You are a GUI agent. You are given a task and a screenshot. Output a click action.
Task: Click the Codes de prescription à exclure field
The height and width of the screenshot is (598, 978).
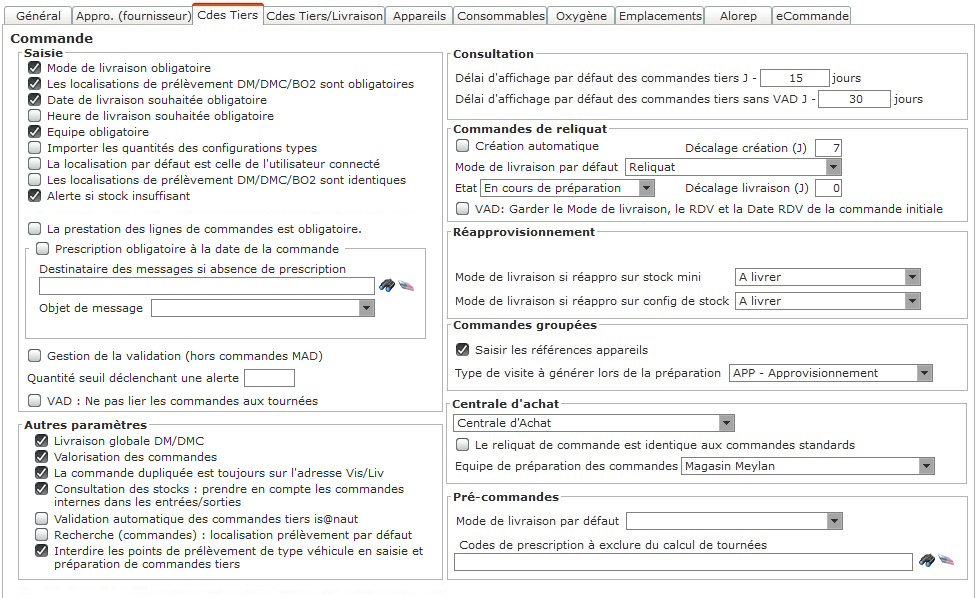point(683,562)
